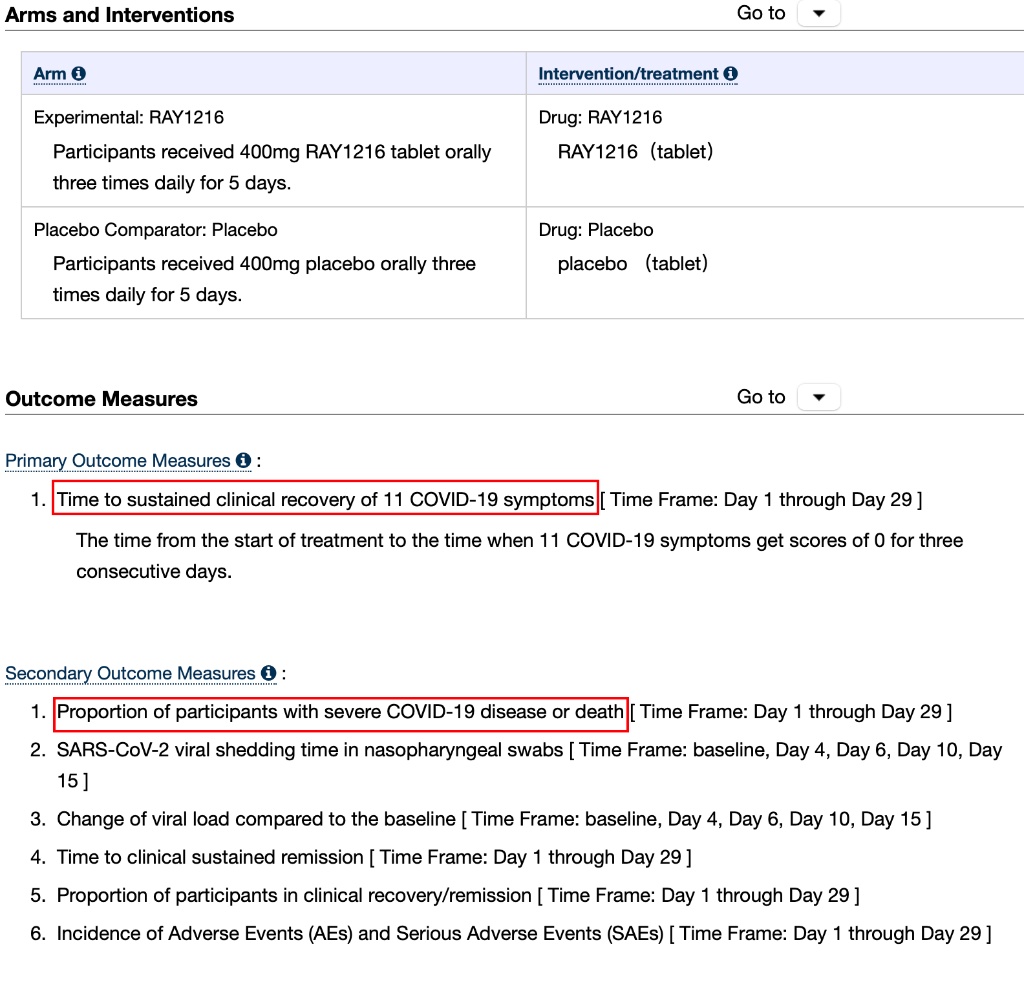Viewport: 1024px width, 992px height.
Task: Click the info icon beside Arm header
Action: pyautogui.click(x=78, y=75)
